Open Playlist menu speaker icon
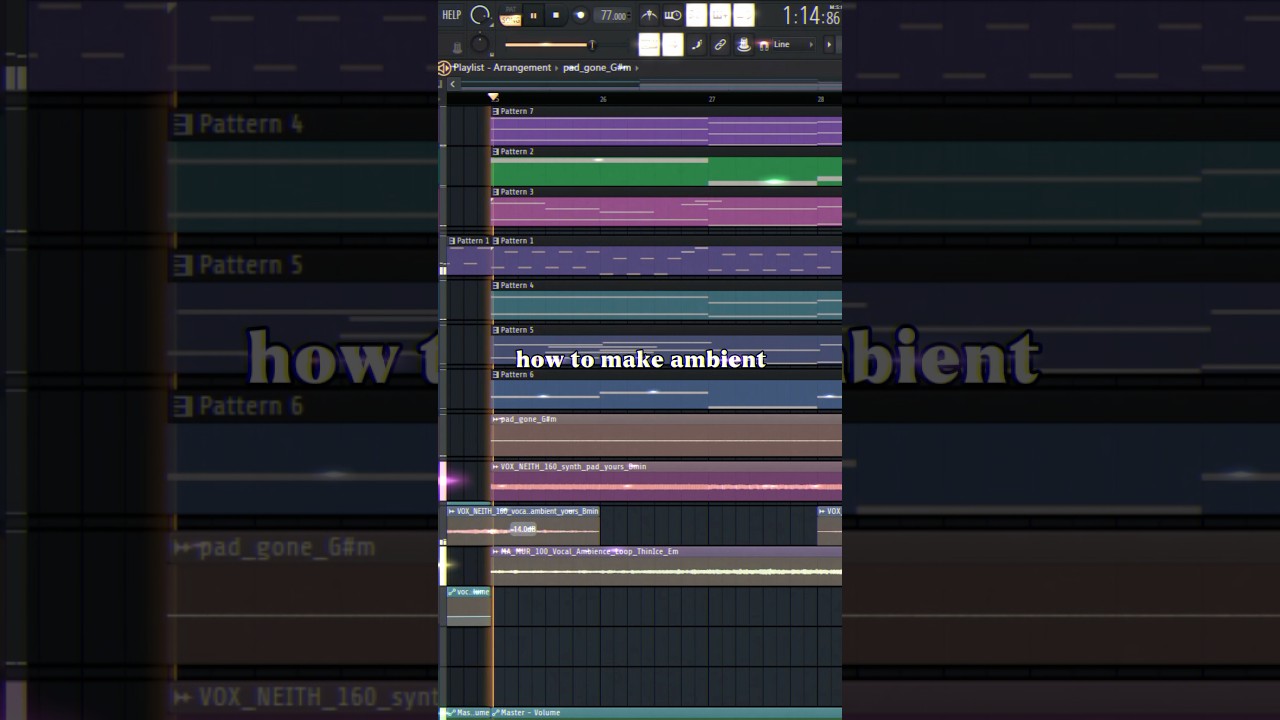This screenshot has width=1280, height=720. pyautogui.click(x=445, y=68)
